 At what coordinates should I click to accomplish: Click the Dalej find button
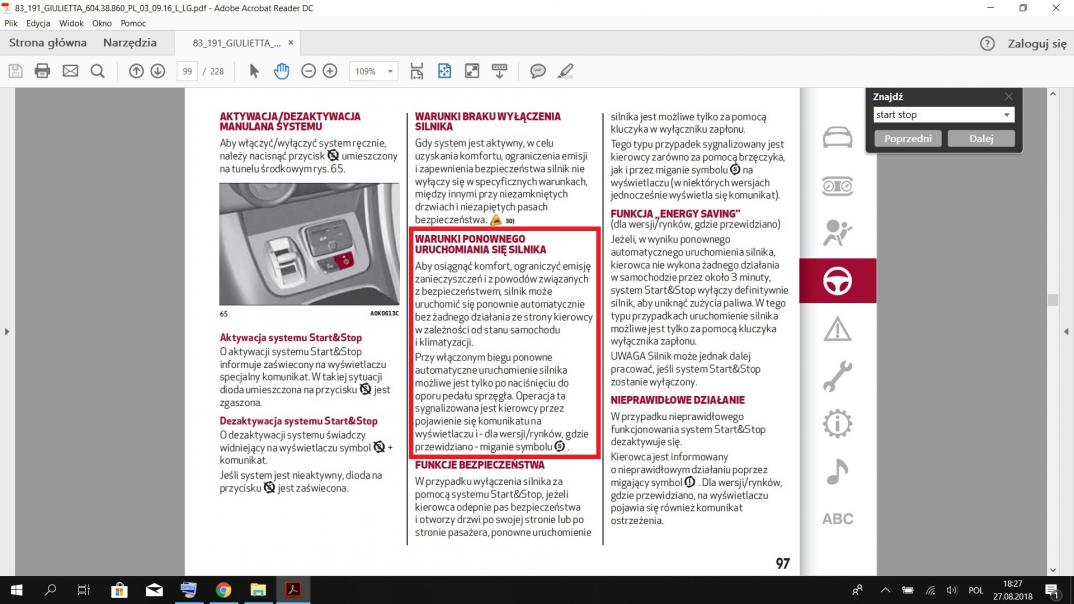pyautogui.click(x=981, y=138)
